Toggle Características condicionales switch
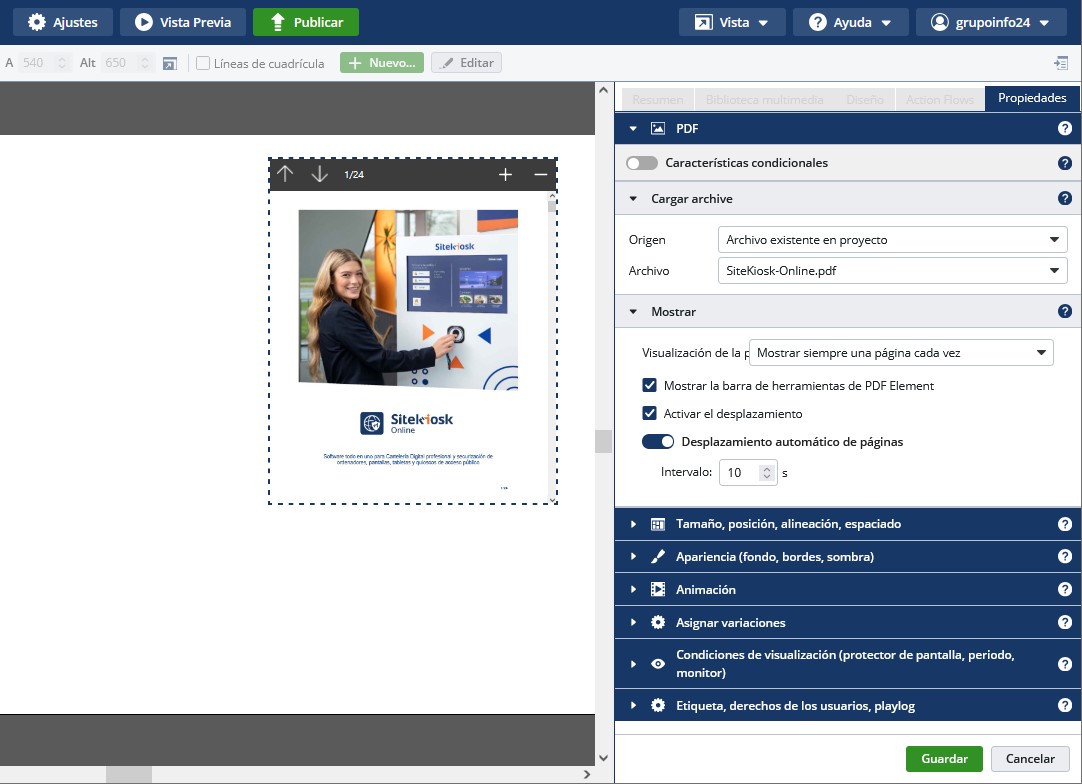This screenshot has height=784, width=1082. 642,163
